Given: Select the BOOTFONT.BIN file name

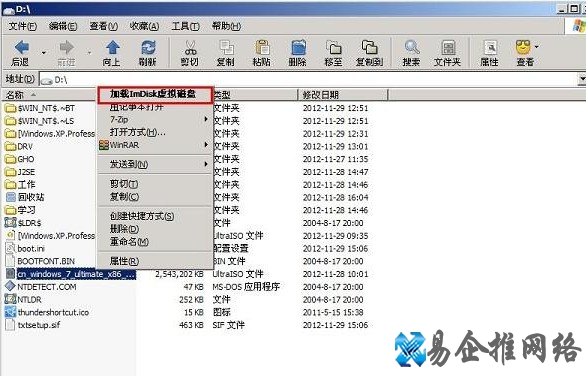Looking at the screenshot, I should click(46, 261).
